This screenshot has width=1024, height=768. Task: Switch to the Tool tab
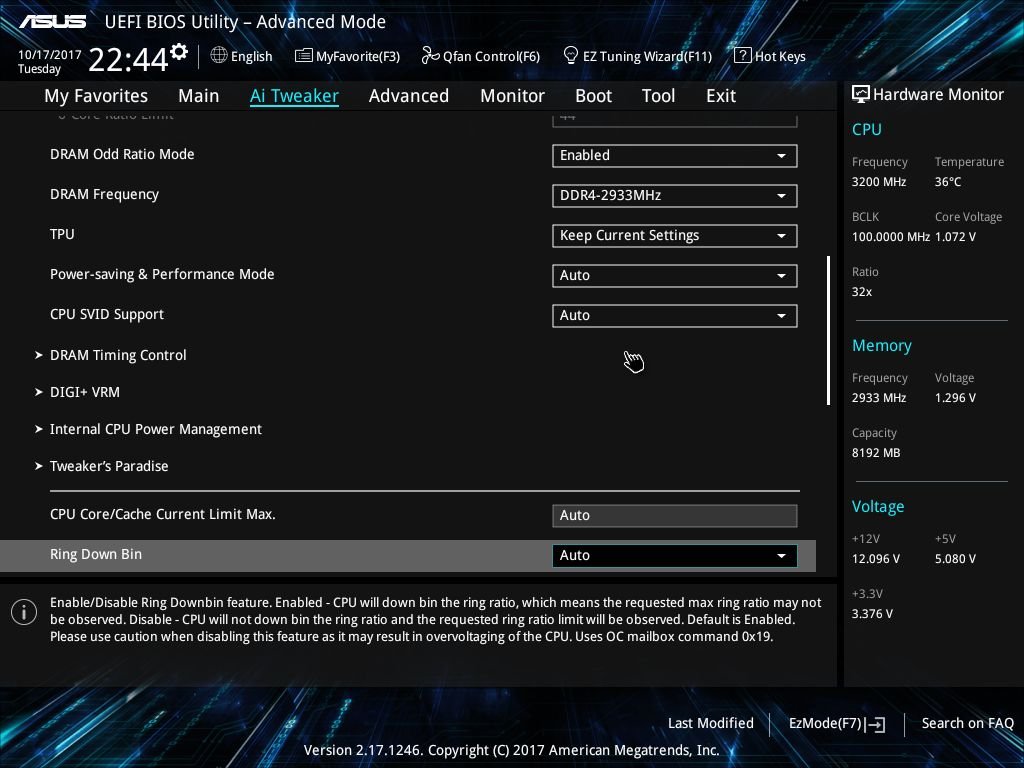[x=658, y=96]
